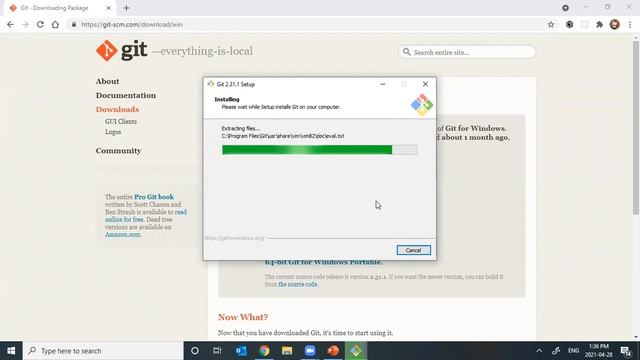This screenshot has width=640, height=360.
Task: Click the installation progress bar
Action: point(320,150)
